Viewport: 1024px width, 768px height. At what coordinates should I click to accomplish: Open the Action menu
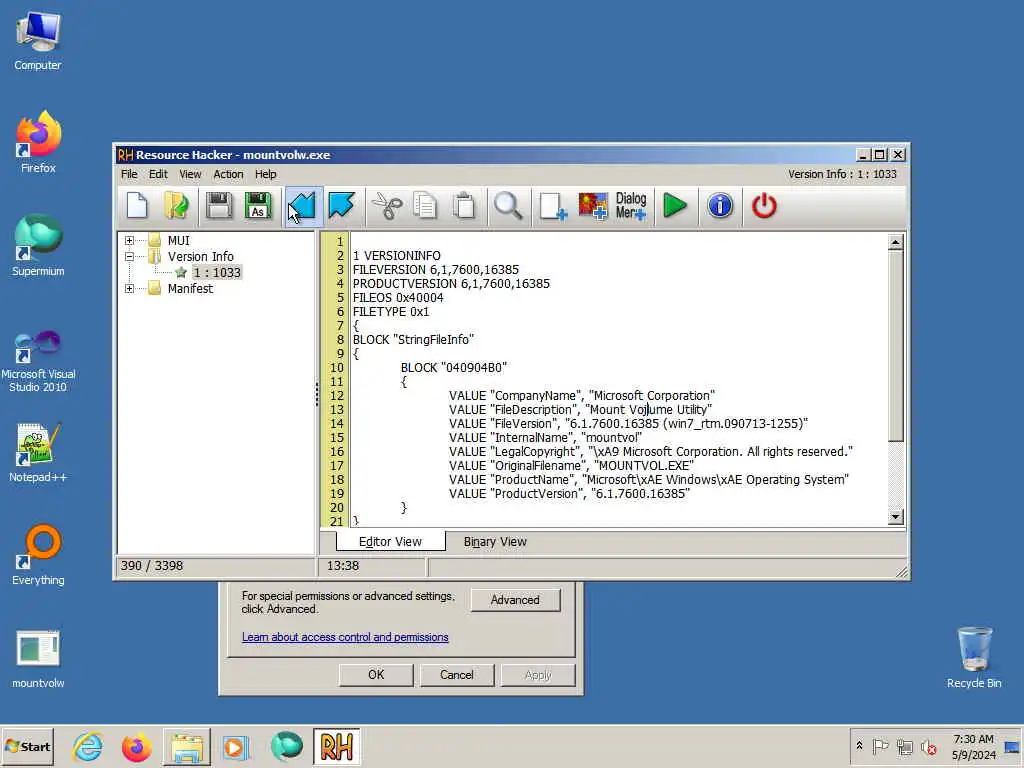tap(228, 174)
